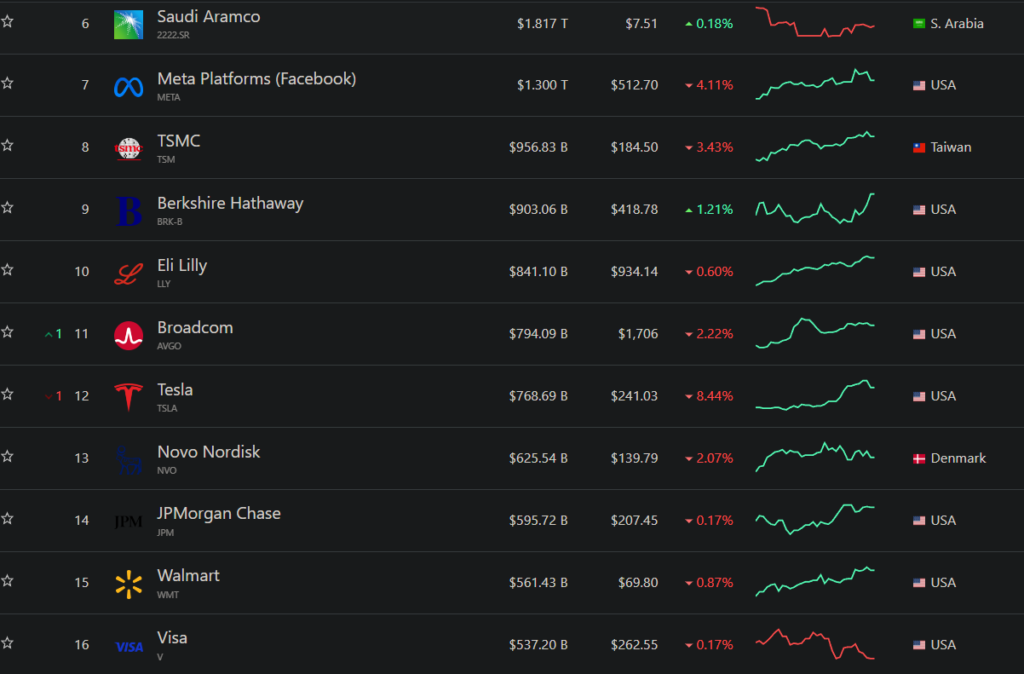Click the Taiwan country label
Image resolution: width=1024 pixels, height=674 pixels.
tap(951, 148)
